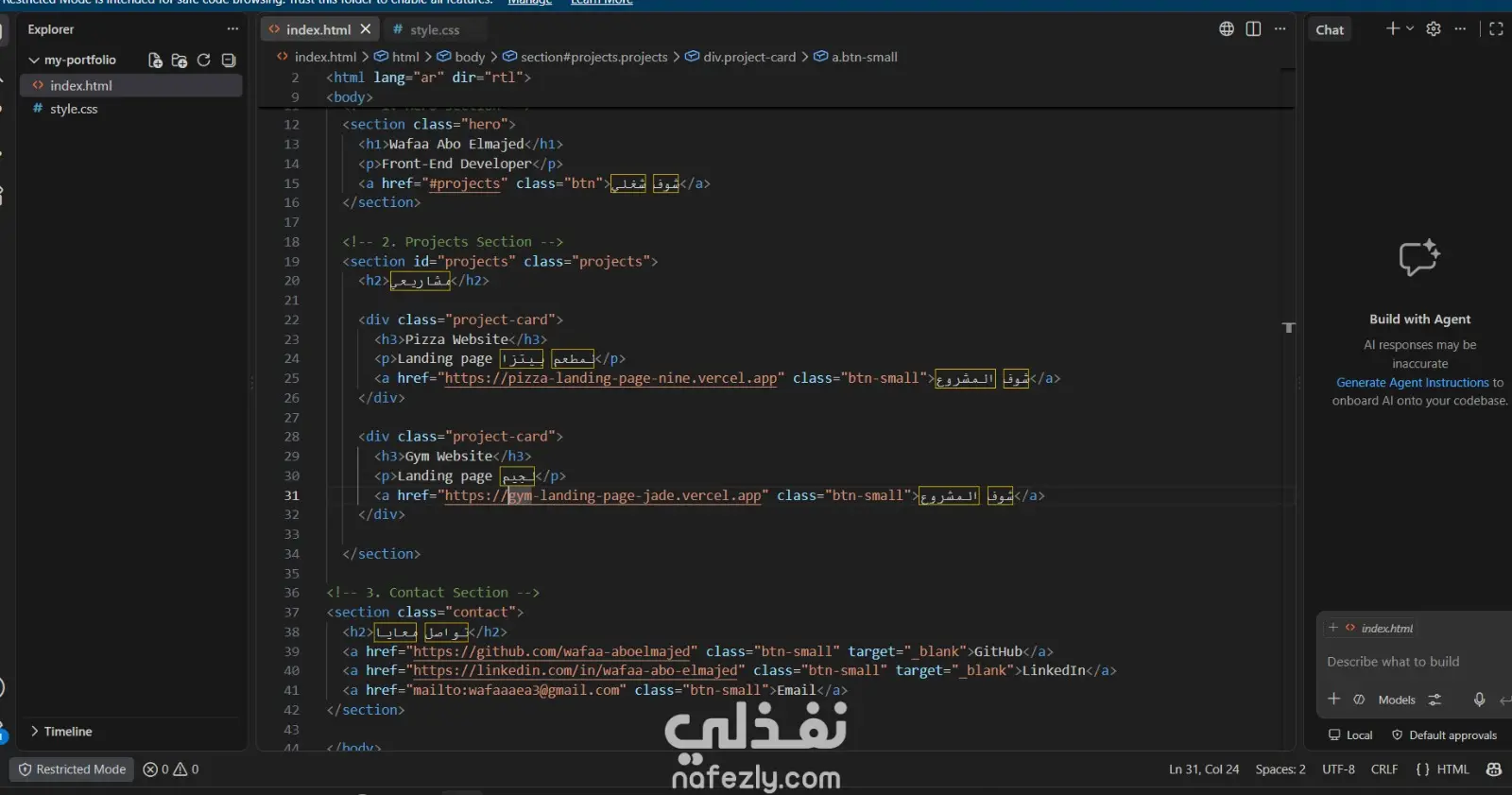Open the github.com/wafaa-aboelmajed link
The image size is (1512, 795).
pos(552,651)
